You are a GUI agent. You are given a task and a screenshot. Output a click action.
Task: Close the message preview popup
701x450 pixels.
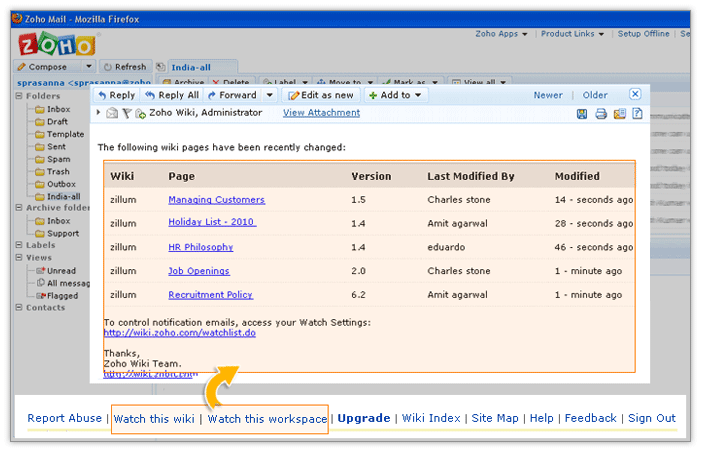[635, 95]
